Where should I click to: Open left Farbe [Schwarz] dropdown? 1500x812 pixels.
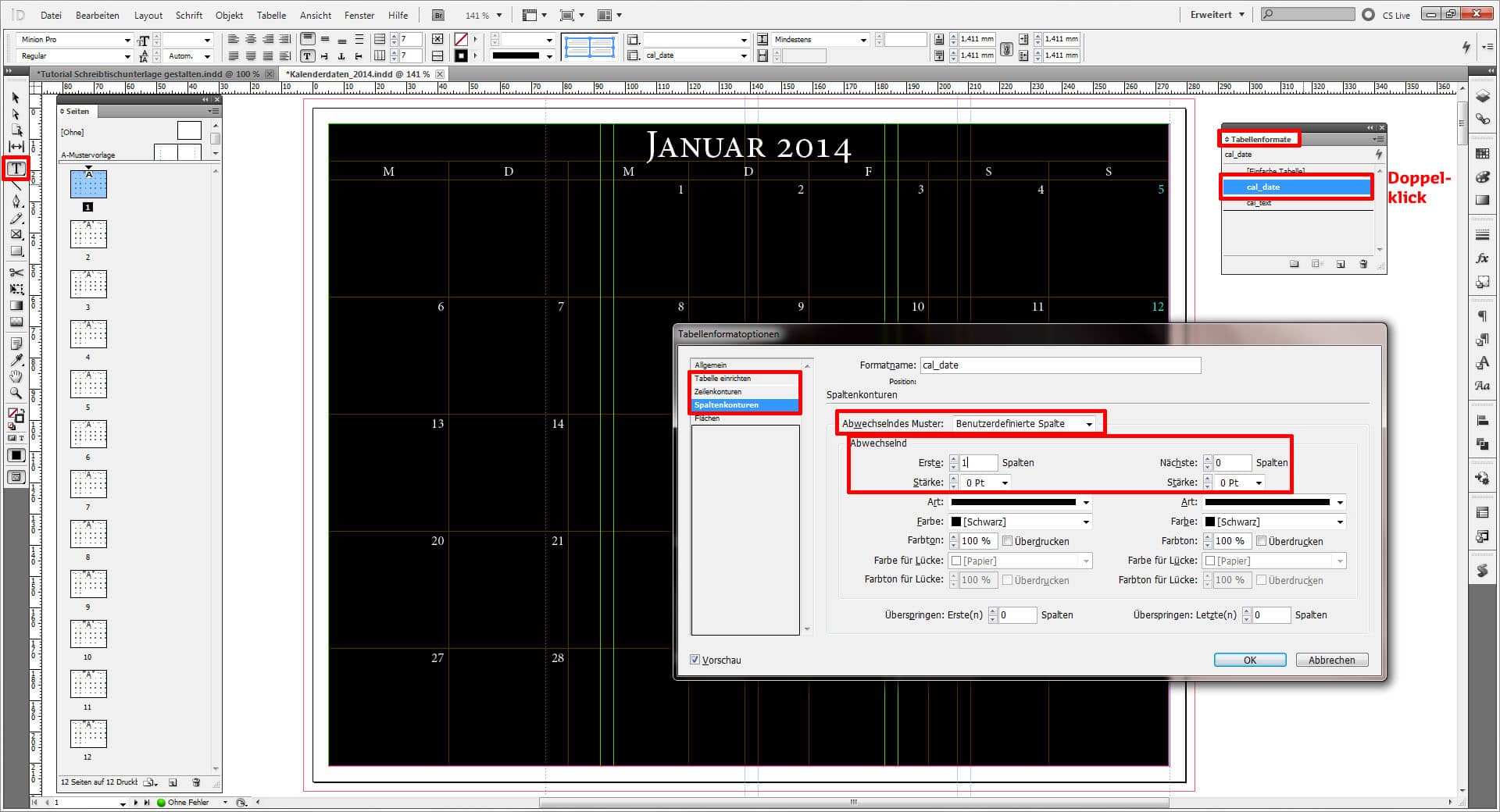coord(1020,522)
